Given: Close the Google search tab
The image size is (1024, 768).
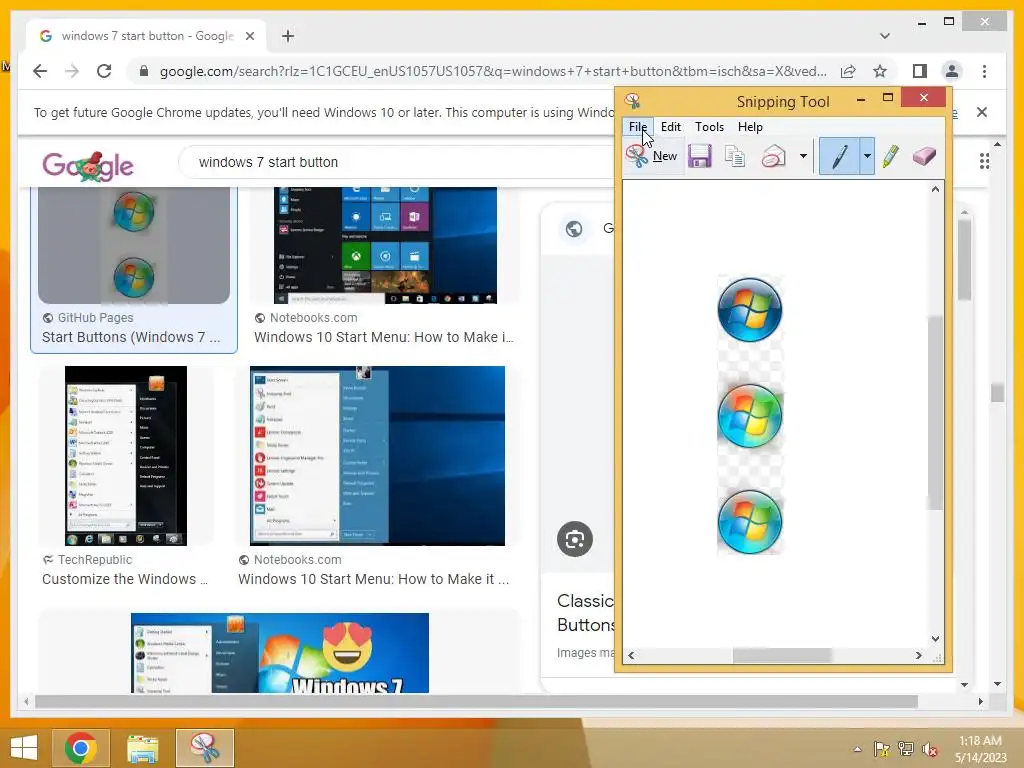Looking at the screenshot, I should tap(249, 36).
